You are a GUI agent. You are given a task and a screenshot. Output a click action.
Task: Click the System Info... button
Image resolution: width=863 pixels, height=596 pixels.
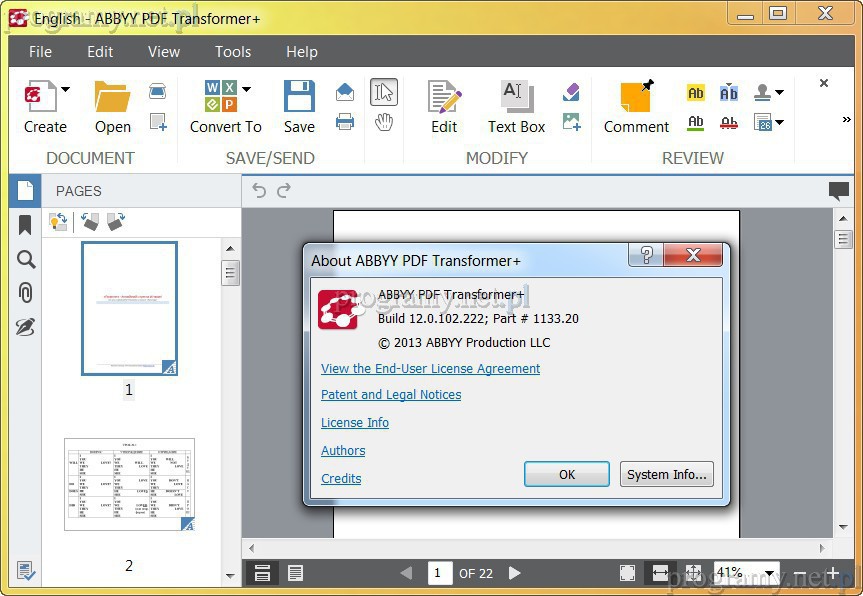pos(667,475)
